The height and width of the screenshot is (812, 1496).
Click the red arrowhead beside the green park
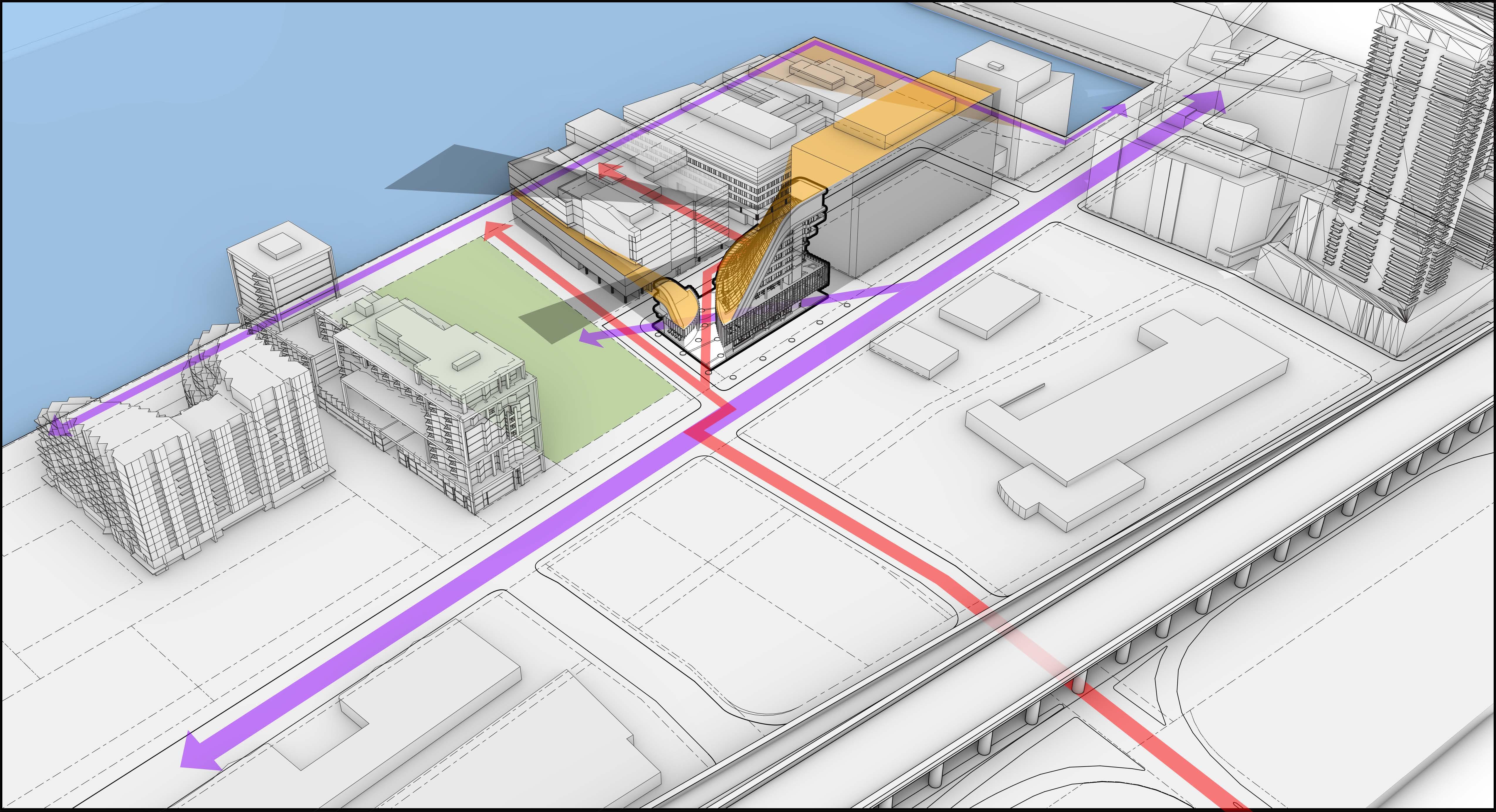(x=494, y=230)
